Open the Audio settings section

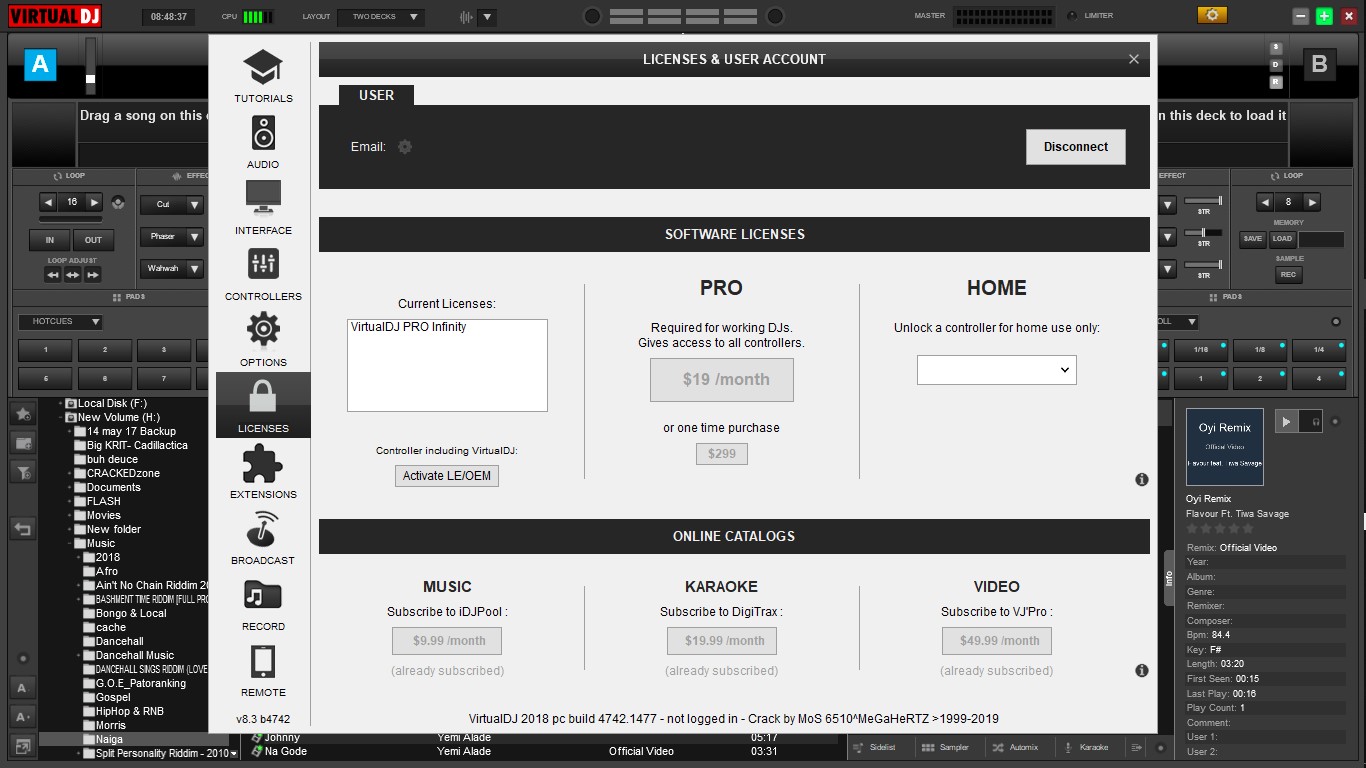coord(263,142)
